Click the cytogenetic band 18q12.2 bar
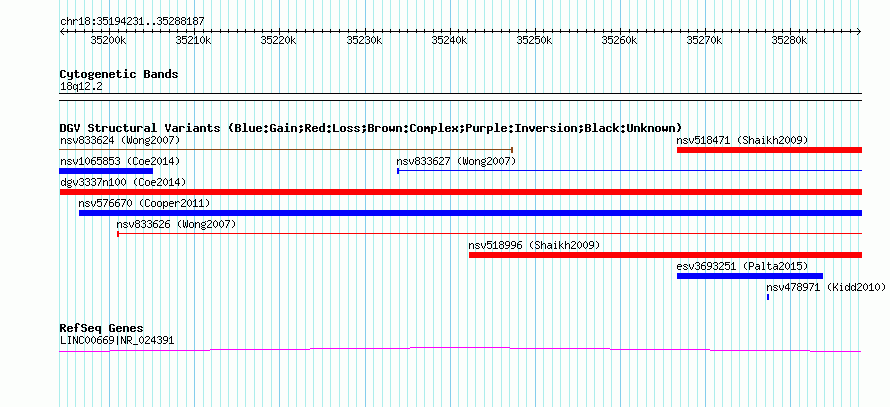This screenshot has height=407, width=890. click(x=461, y=97)
